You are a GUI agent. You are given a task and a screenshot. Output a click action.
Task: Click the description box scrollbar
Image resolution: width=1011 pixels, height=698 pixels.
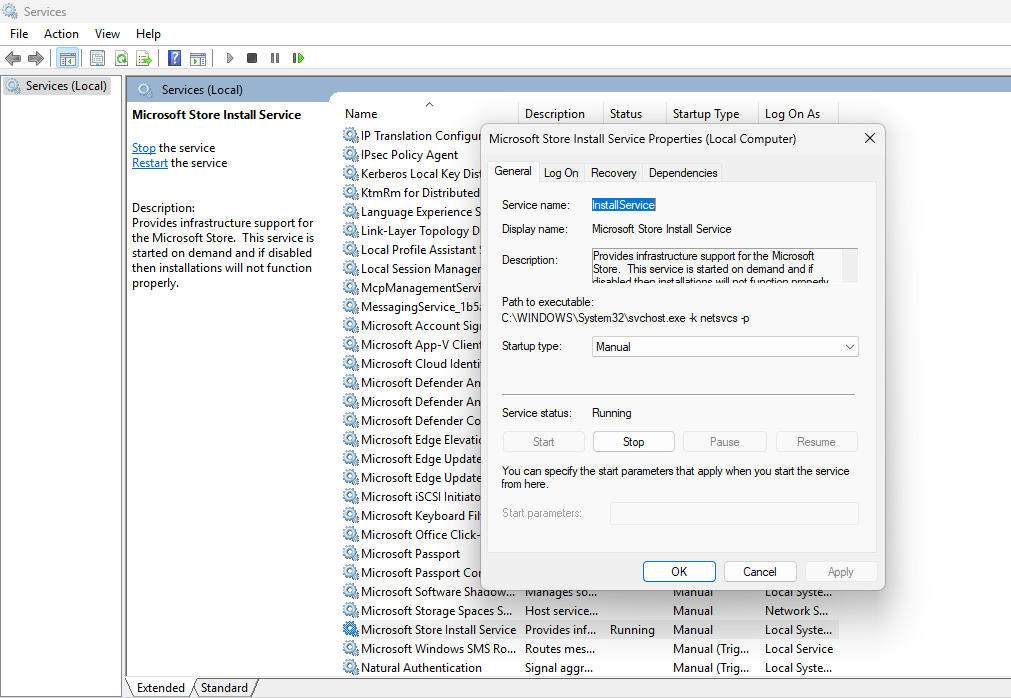850,266
